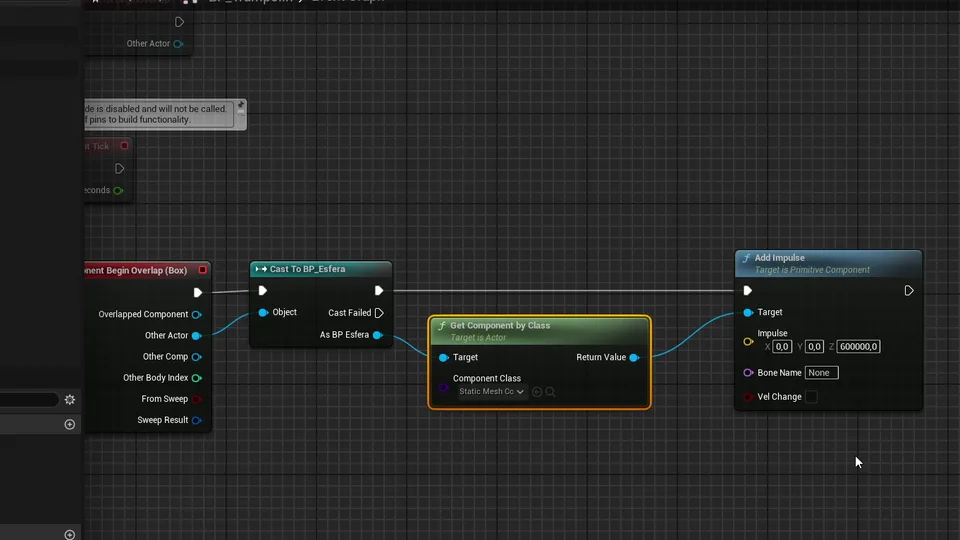Click the Event Tick exec output pin
Screen dimensions: 960x540
[119, 169]
